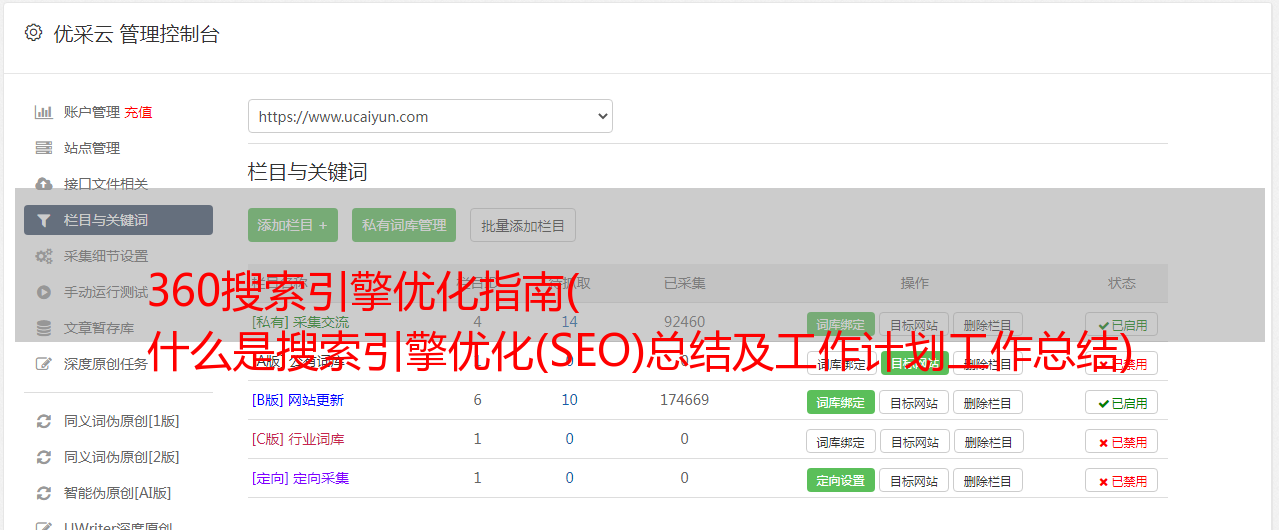Image resolution: width=1279 pixels, height=530 pixels.
Task: Click 目标网站 in the 网站更新 row
Action: pos(914,403)
